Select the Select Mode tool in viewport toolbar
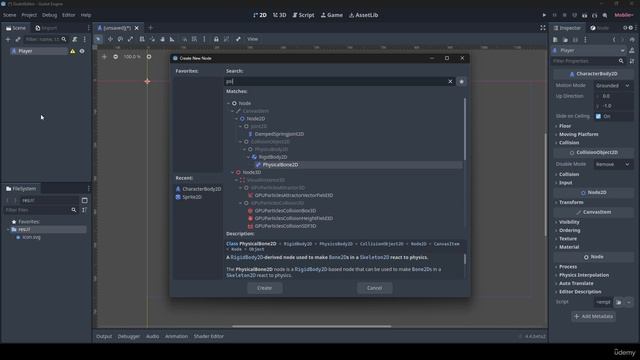This screenshot has height=360, width=640. click(x=98, y=39)
